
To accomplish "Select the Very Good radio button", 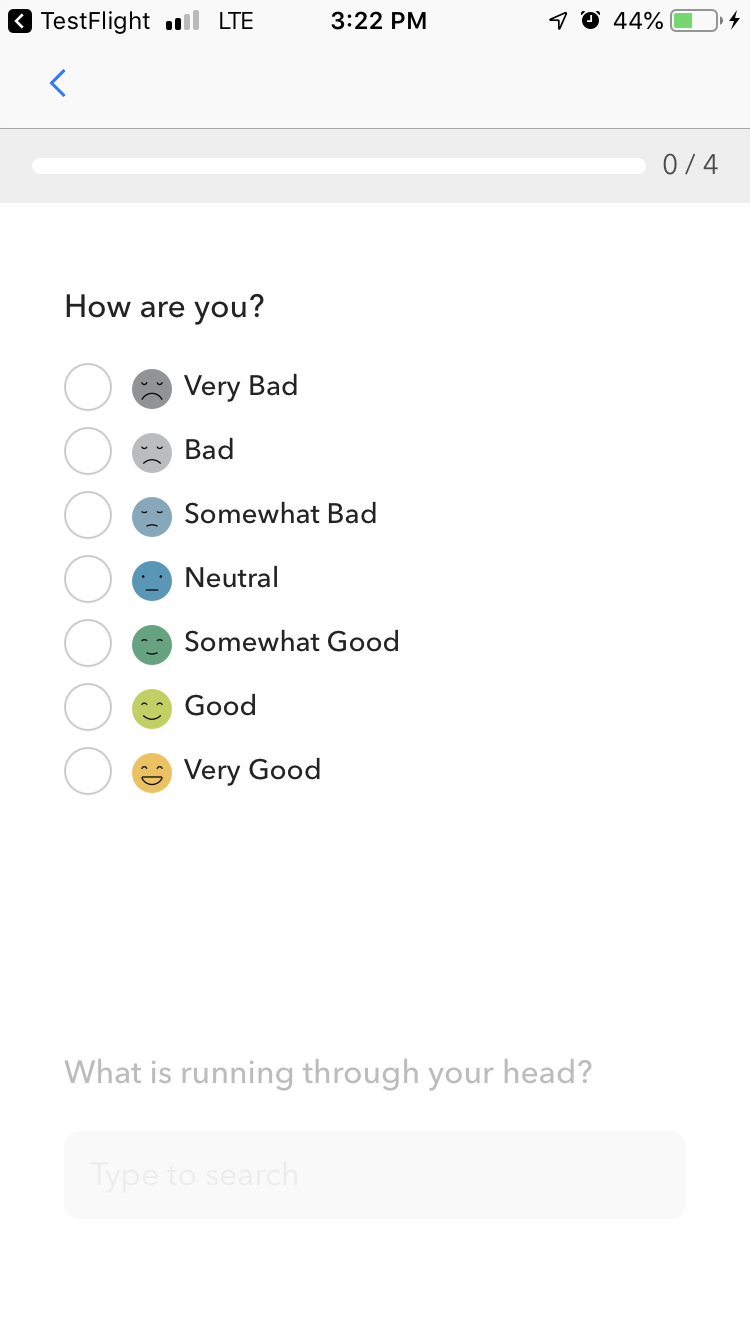I will [x=88, y=771].
